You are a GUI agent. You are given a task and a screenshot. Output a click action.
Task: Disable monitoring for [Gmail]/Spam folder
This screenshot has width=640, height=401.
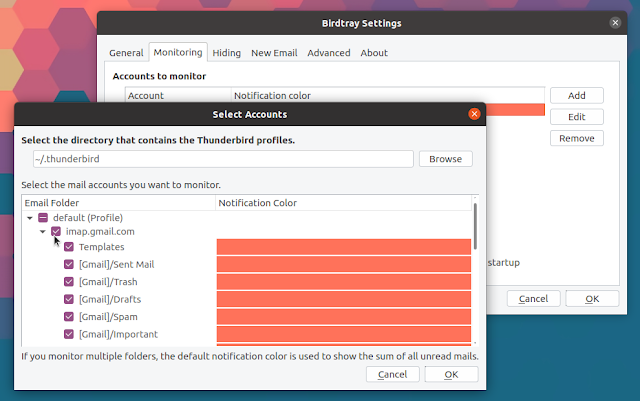(x=69, y=317)
